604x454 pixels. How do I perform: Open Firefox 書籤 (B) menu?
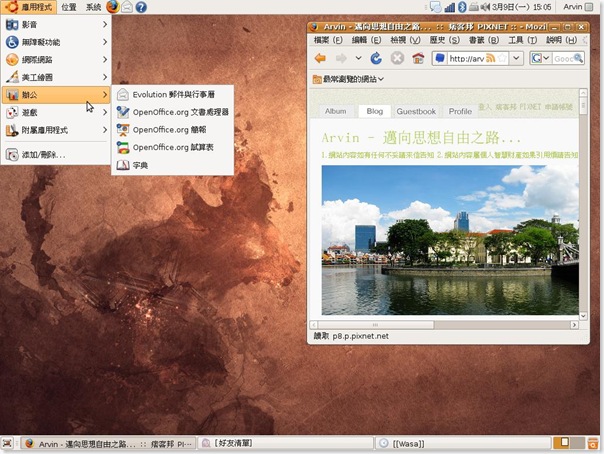click(x=484, y=40)
